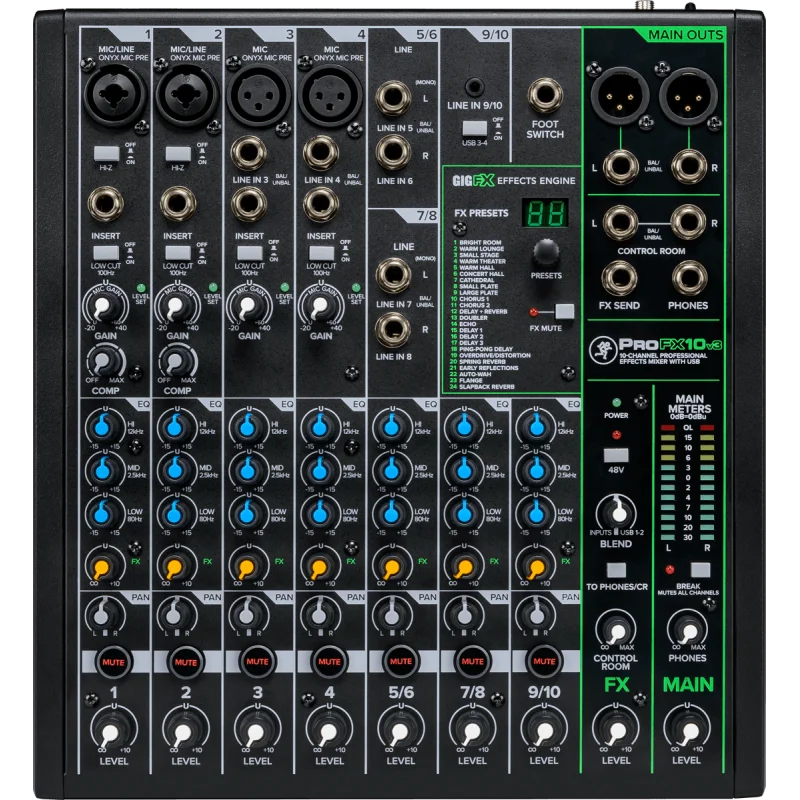
Task: Click channel 9/10 LEVEL knob
Action: click(x=544, y=732)
